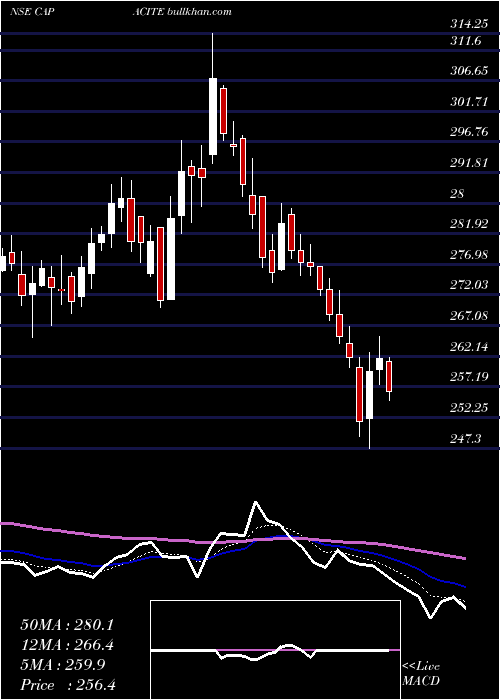Click the 267.08 price level label

468,316
